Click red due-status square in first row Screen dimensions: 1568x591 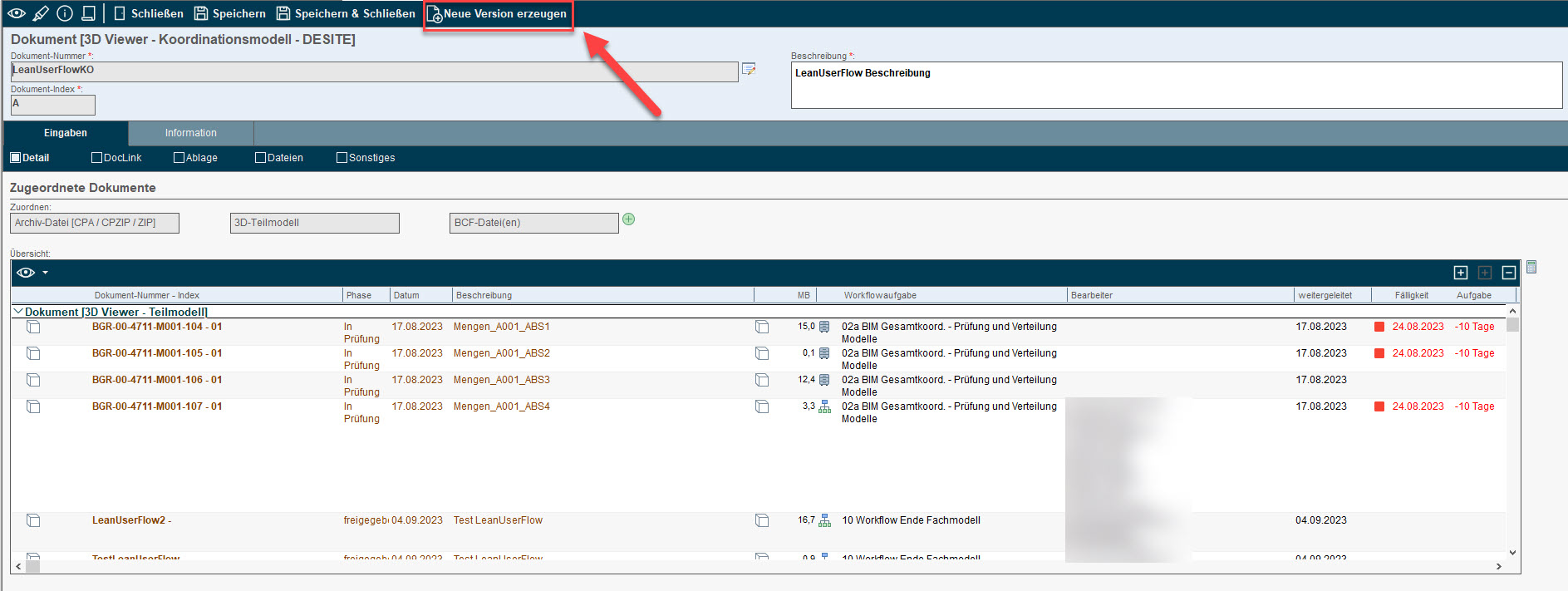1379,327
